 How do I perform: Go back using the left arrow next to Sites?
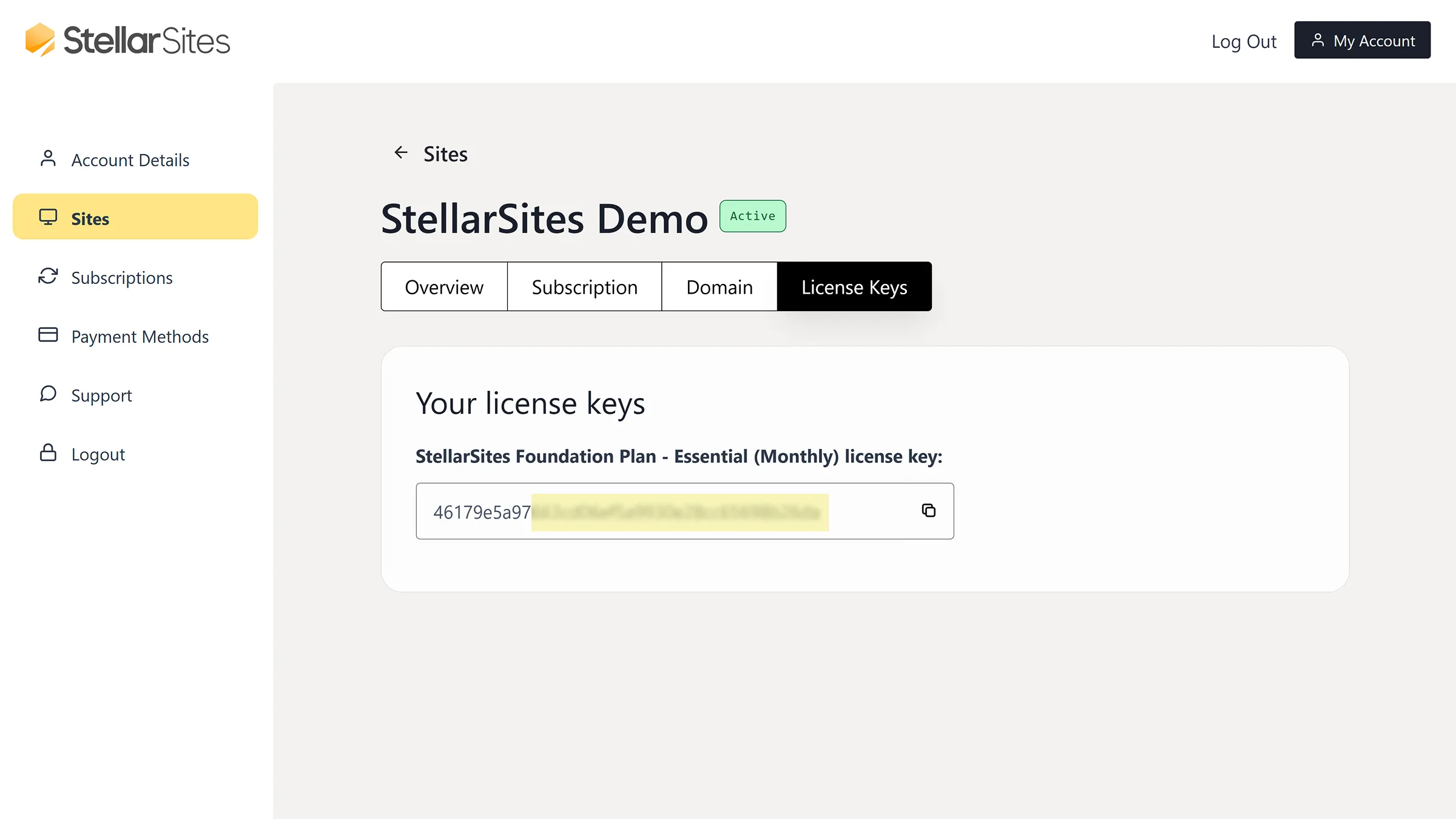[x=400, y=153]
